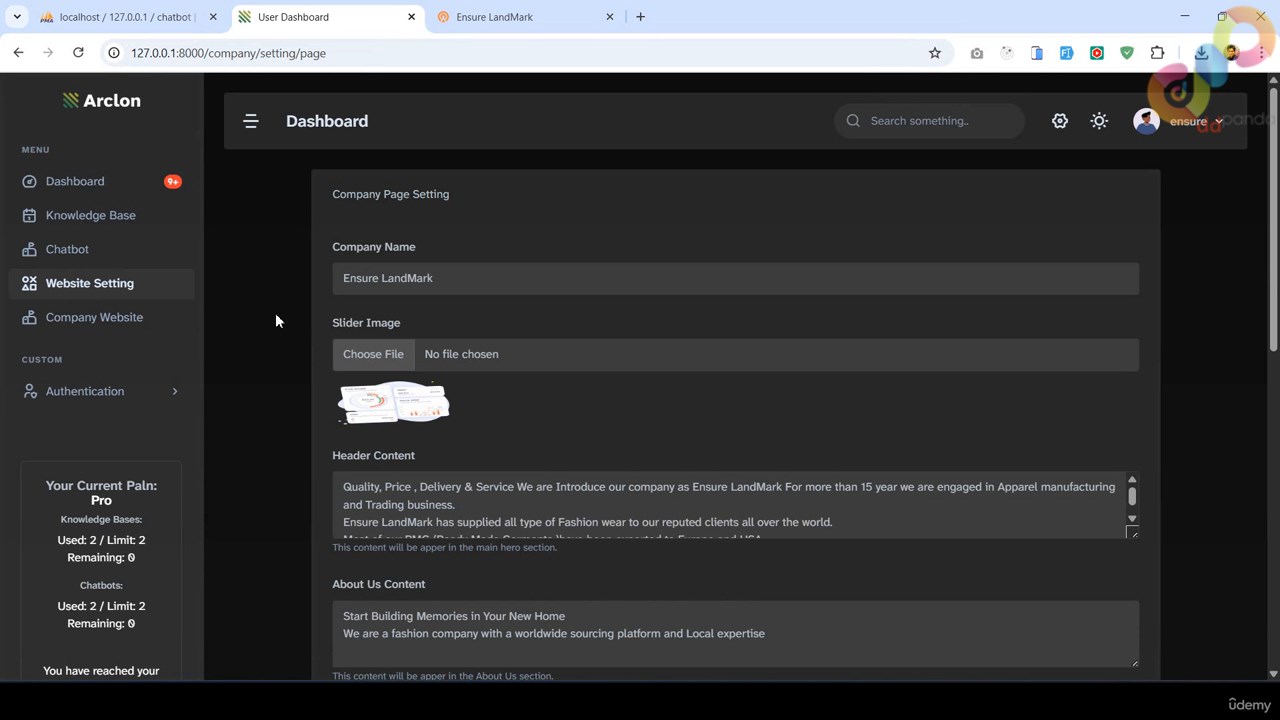
Task: Open the browser downloads icon
Action: 1201,53
